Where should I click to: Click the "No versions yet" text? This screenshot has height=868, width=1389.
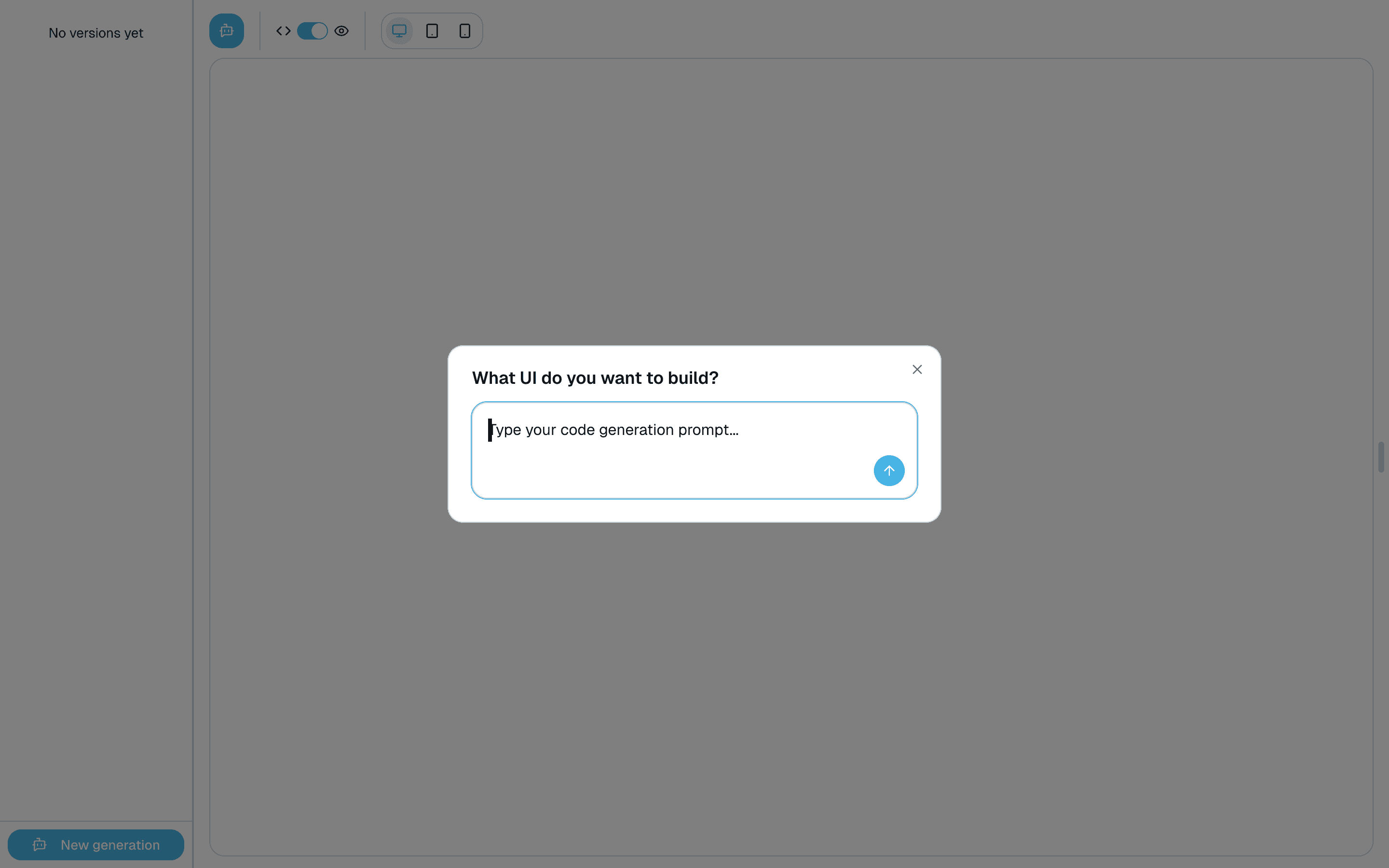pyautogui.click(x=96, y=33)
